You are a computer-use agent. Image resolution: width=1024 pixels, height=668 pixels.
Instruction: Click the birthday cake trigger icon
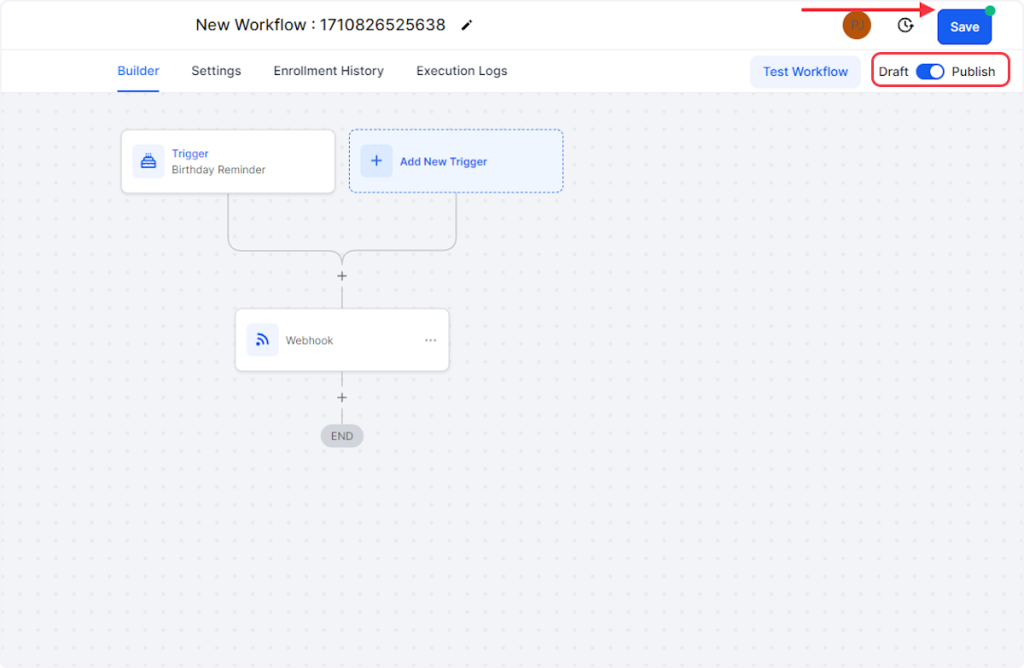tap(148, 161)
